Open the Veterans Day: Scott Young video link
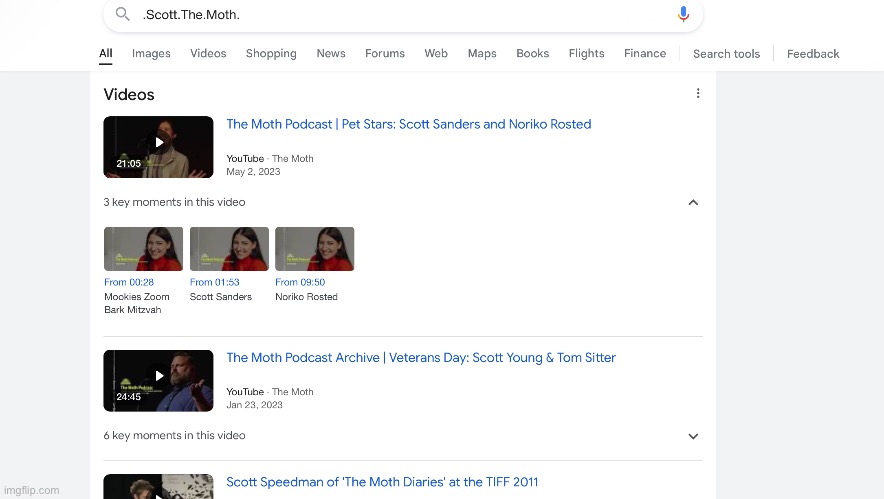Image resolution: width=884 pixels, height=499 pixels. pyautogui.click(x=421, y=358)
